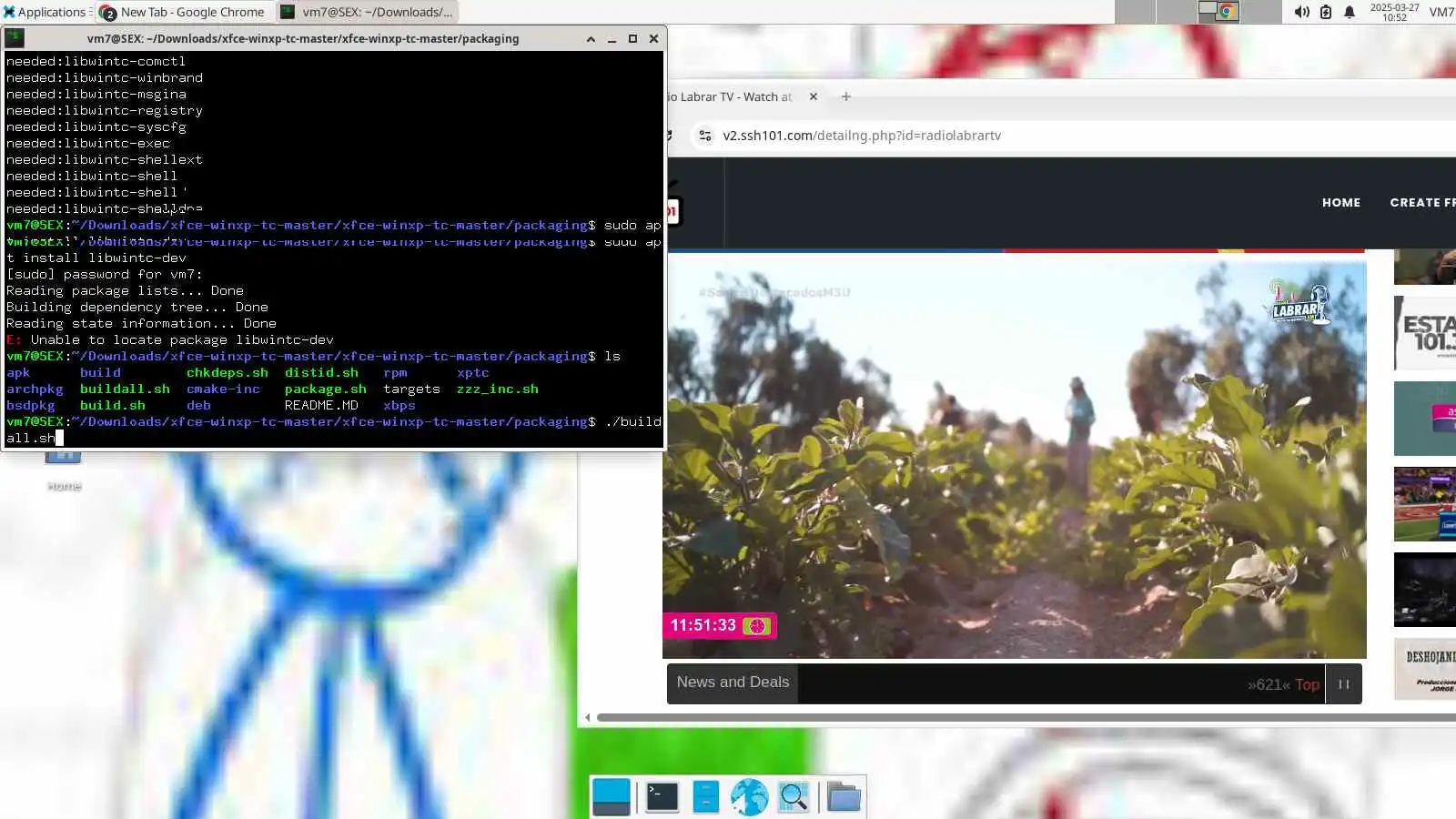
Task: Click distid.sh in the terminal listing
Action: coord(321,373)
